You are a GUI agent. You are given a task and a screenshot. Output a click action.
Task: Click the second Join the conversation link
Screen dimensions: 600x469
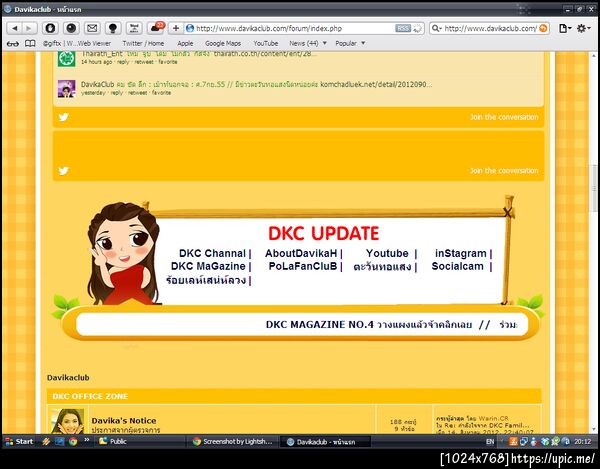504,171
